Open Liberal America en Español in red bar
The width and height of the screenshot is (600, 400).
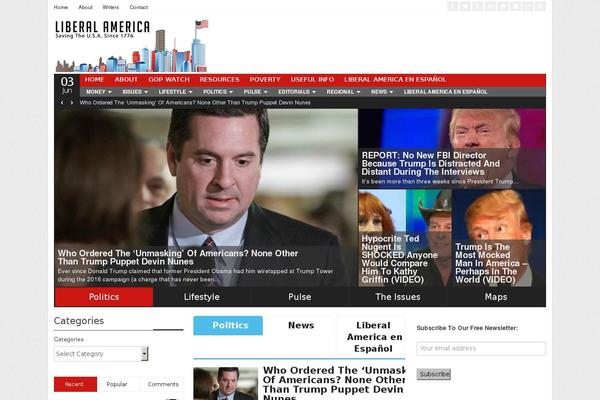[395, 80]
